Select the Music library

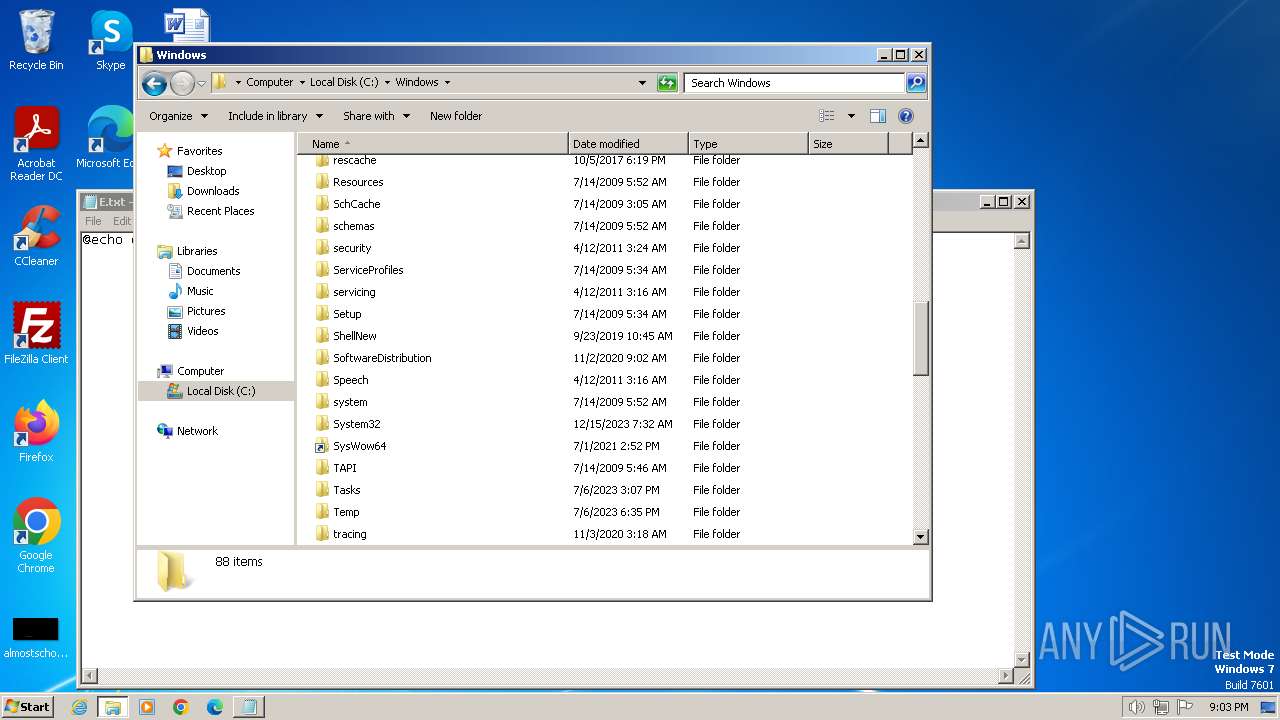coord(200,291)
